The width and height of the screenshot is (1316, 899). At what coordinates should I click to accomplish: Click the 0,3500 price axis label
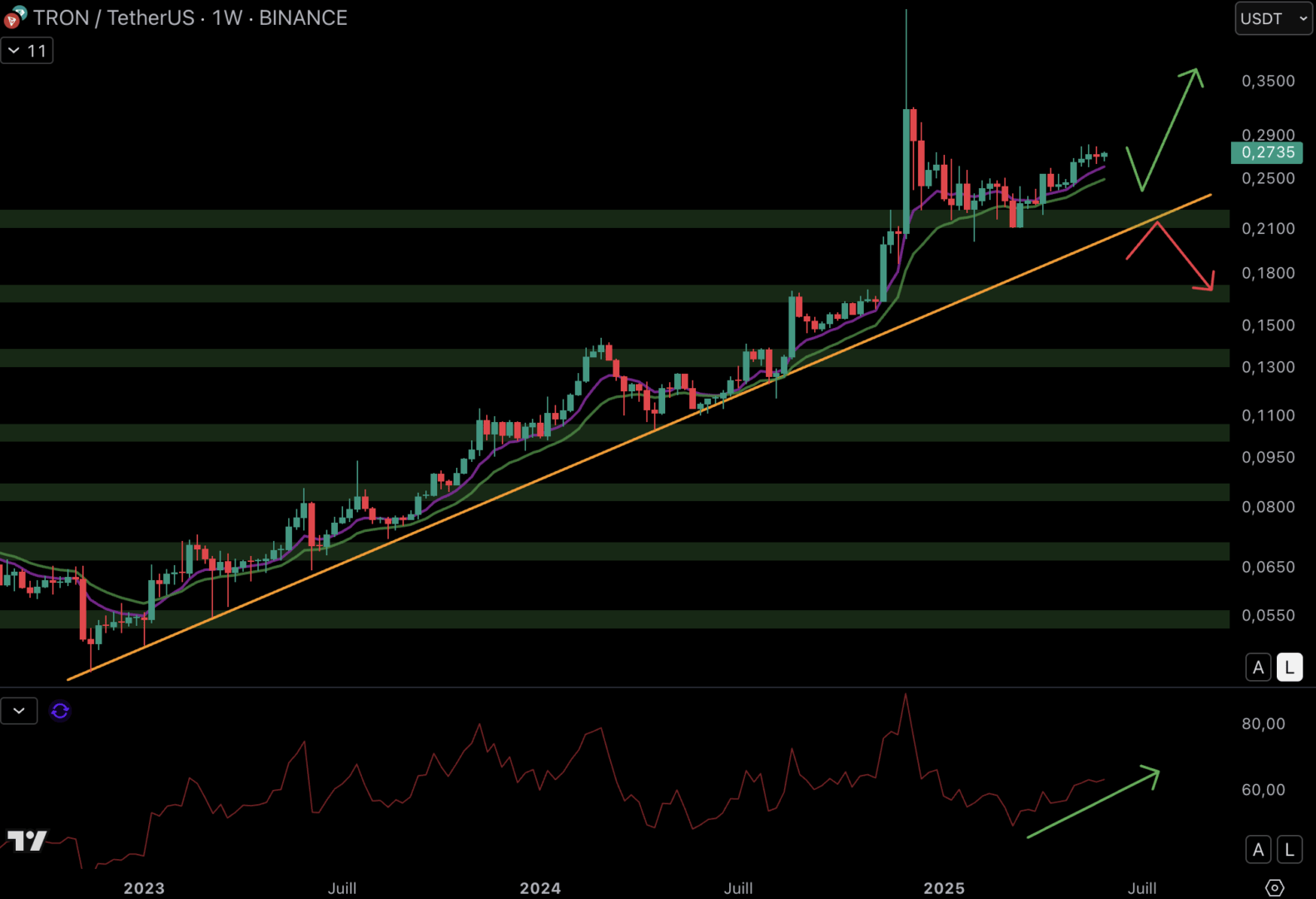1268,81
